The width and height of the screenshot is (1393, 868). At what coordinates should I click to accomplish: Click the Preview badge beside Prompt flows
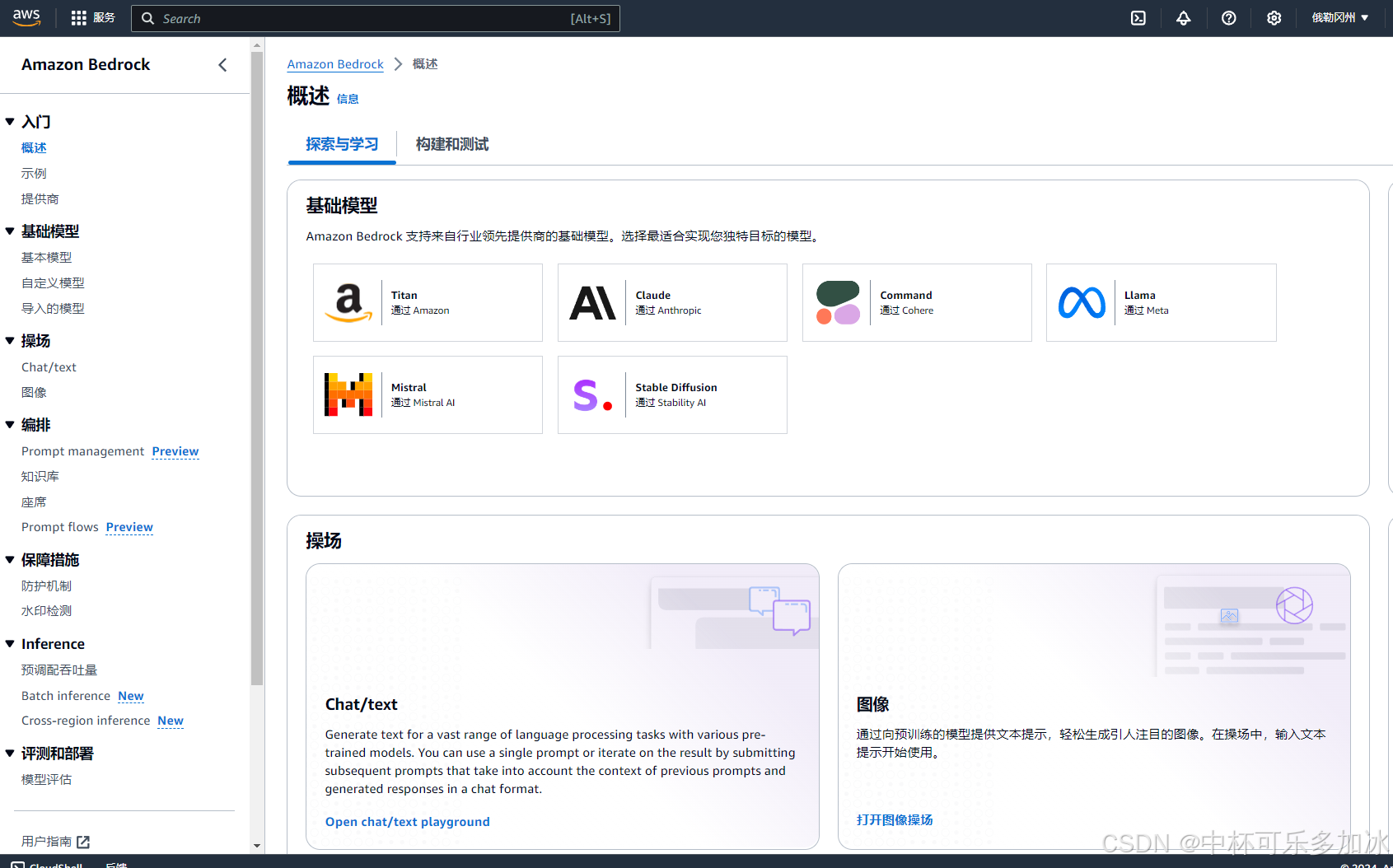click(x=129, y=527)
